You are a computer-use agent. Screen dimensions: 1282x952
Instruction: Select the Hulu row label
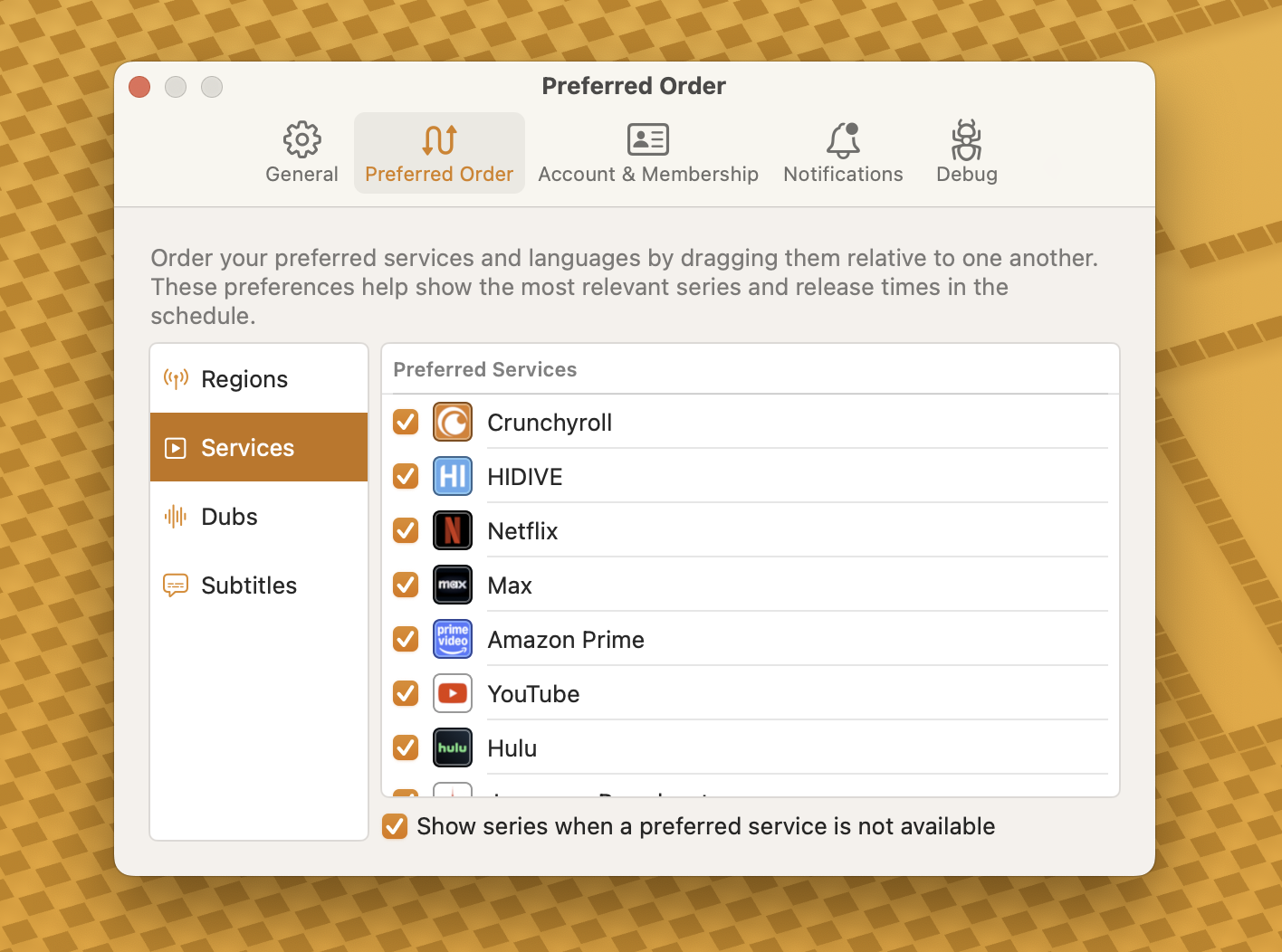coord(512,748)
